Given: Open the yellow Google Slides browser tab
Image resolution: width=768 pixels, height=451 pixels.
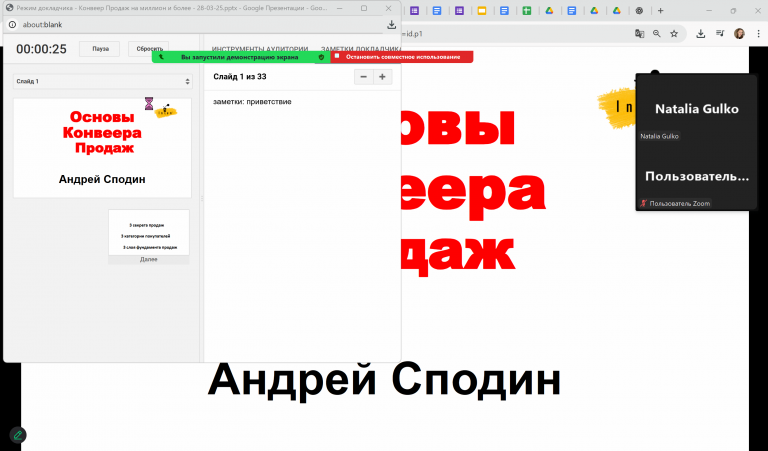Looking at the screenshot, I should point(482,11).
